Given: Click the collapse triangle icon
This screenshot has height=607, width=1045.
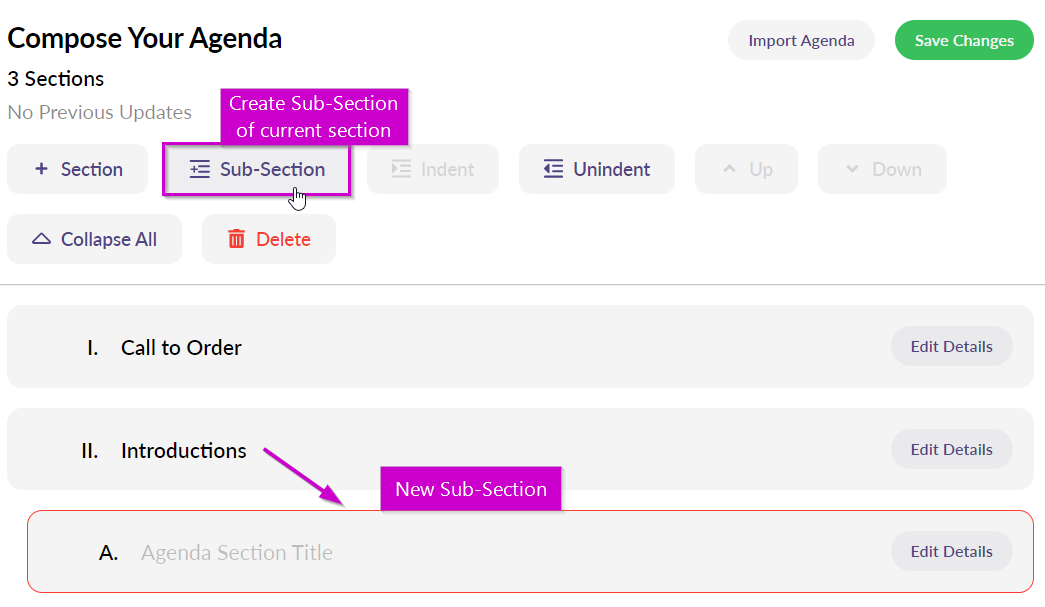Looking at the screenshot, I should (42, 239).
